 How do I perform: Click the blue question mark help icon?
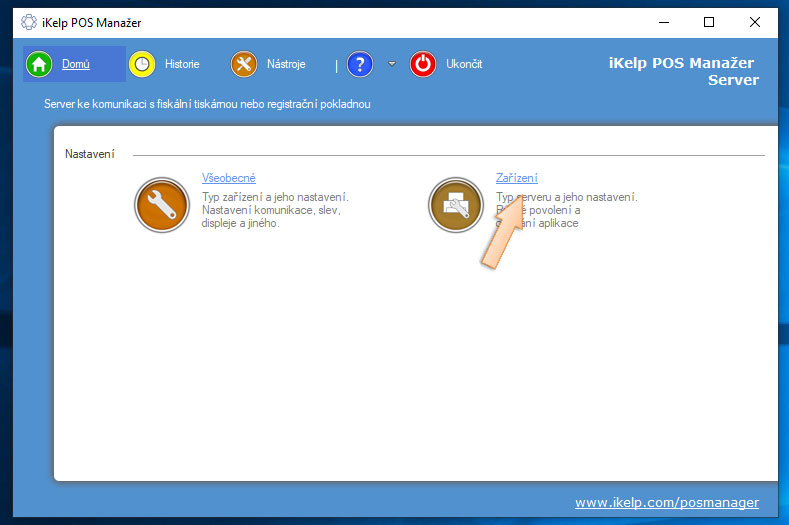pyautogui.click(x=360, y=64)
